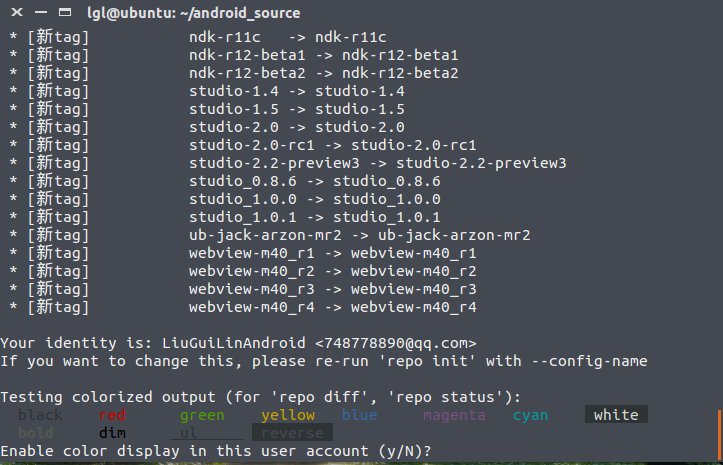Click the webview-m40_r4 tag entry
The width and height of the screenshot is (723, 465).
coord(332,307)
